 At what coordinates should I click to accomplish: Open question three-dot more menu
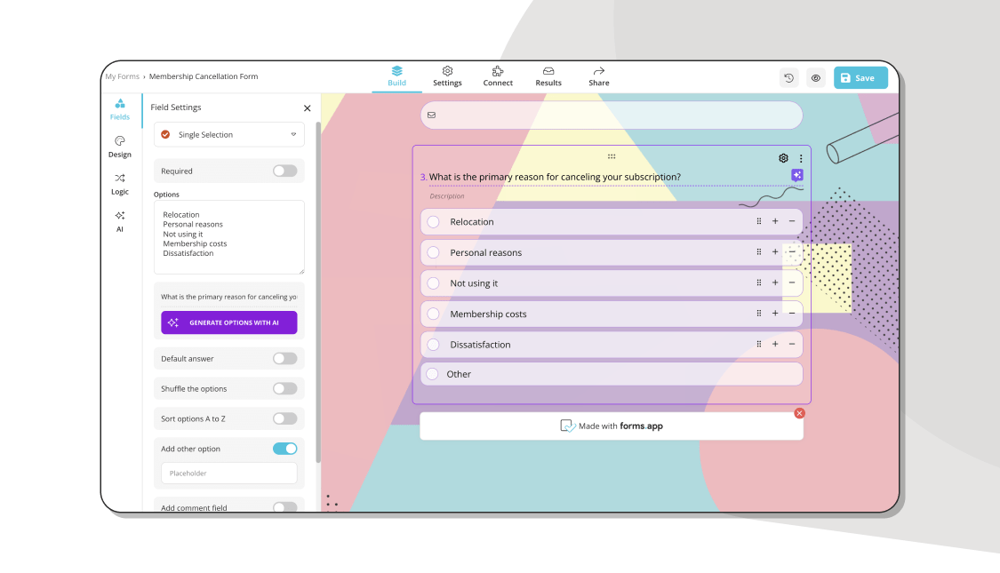click(801, 158)
